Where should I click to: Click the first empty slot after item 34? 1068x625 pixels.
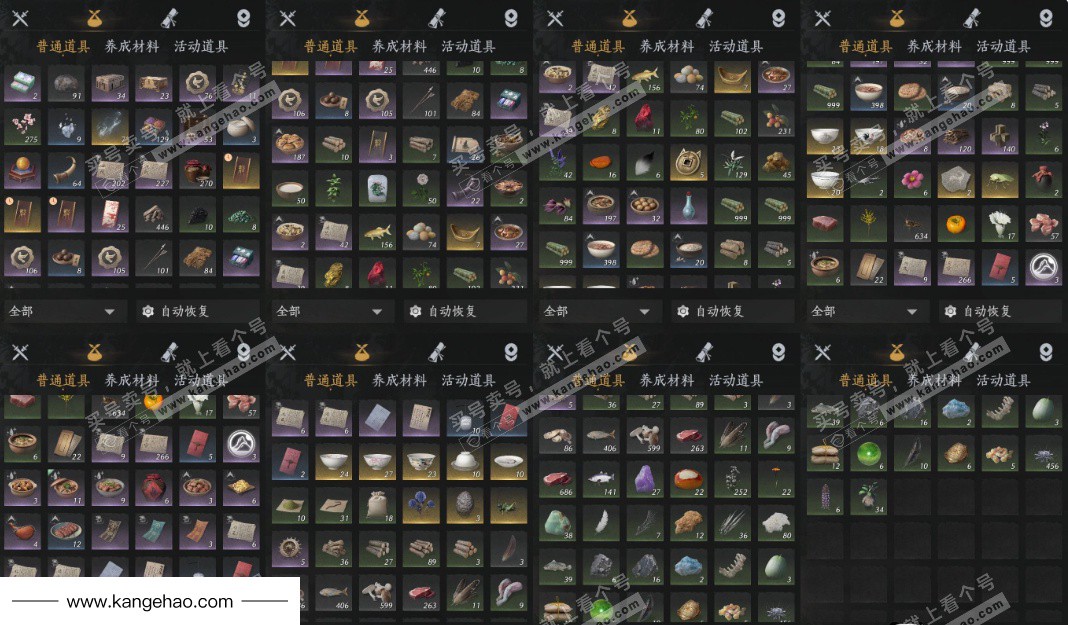(x=912, y=497)
